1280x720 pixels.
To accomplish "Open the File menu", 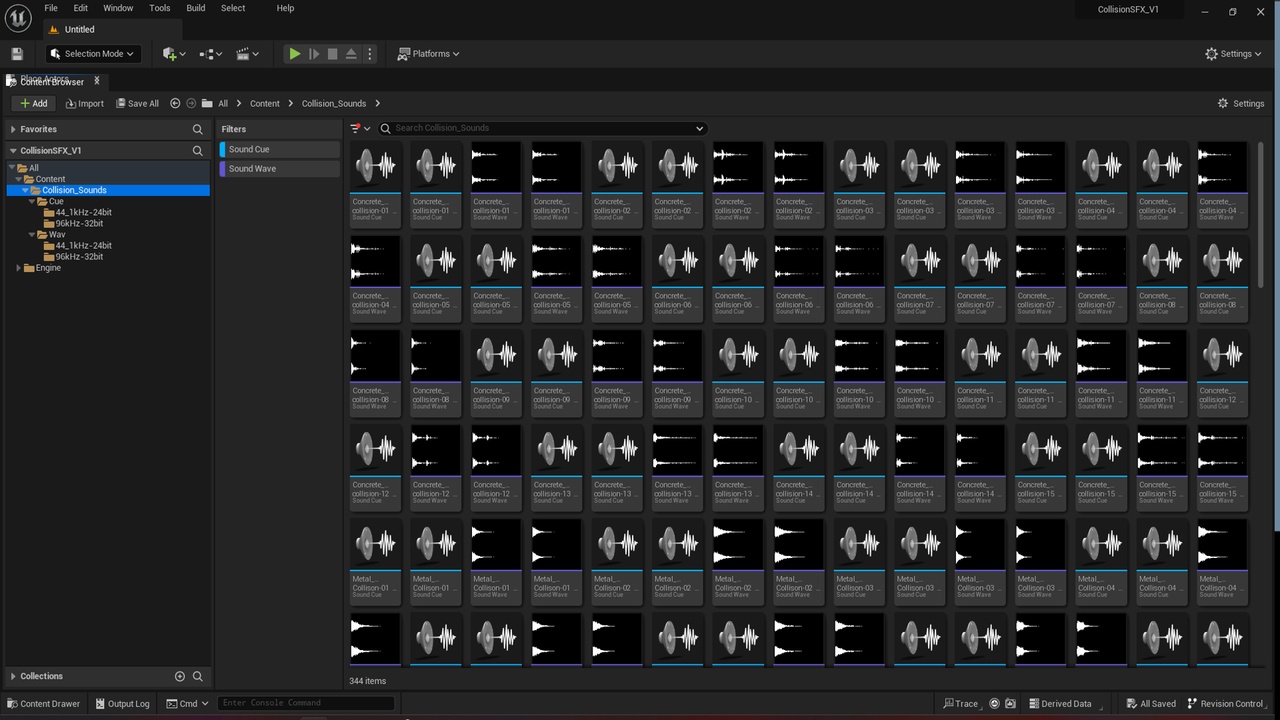I will (x=51, y=8).
